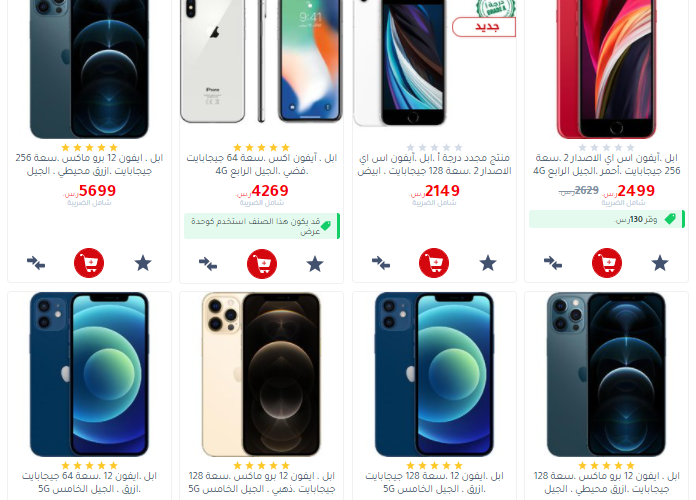Click the red جديد badge on iPhone SE
The image size is (696, 500).
pos(484,27)
